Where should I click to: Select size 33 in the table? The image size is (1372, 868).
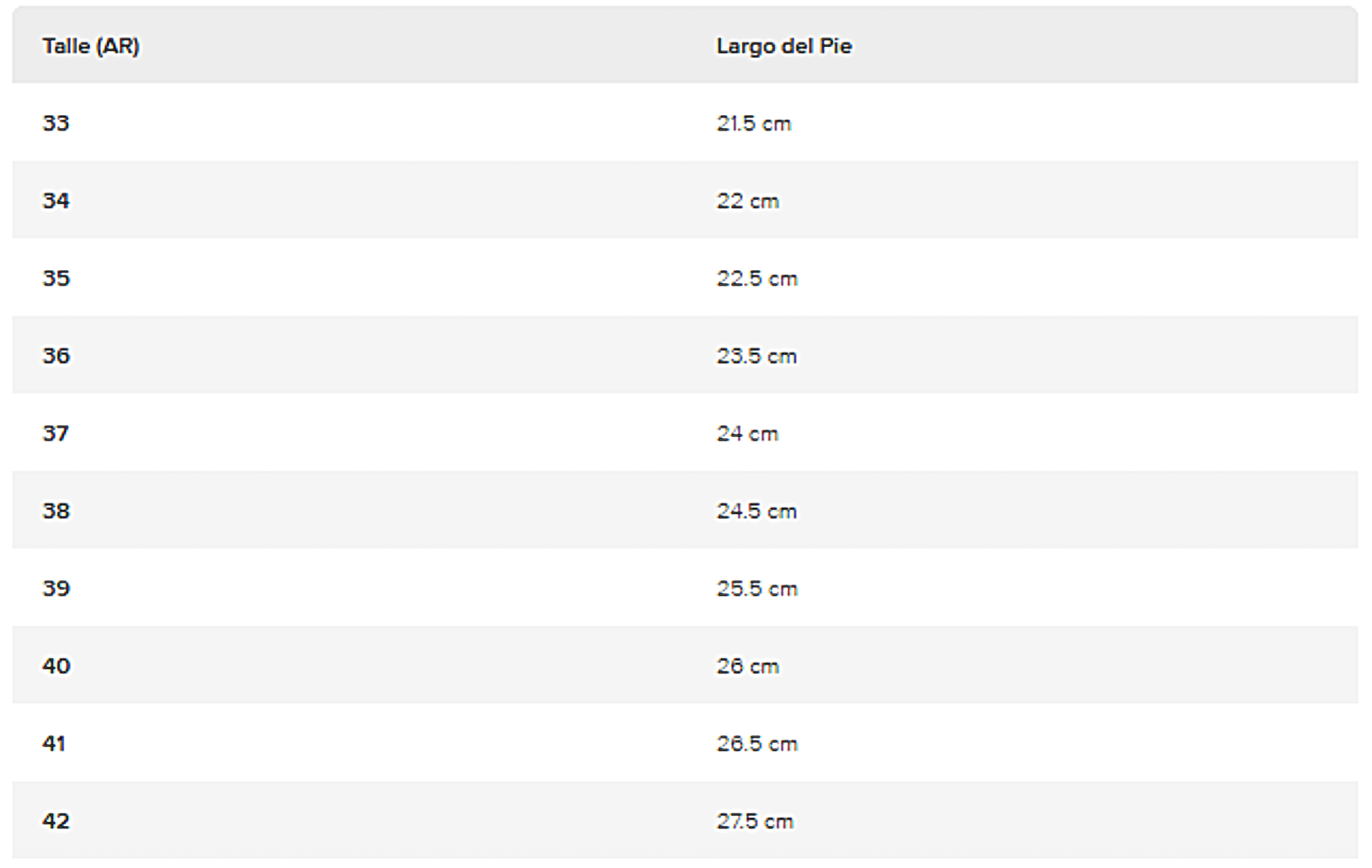(56, 123)
